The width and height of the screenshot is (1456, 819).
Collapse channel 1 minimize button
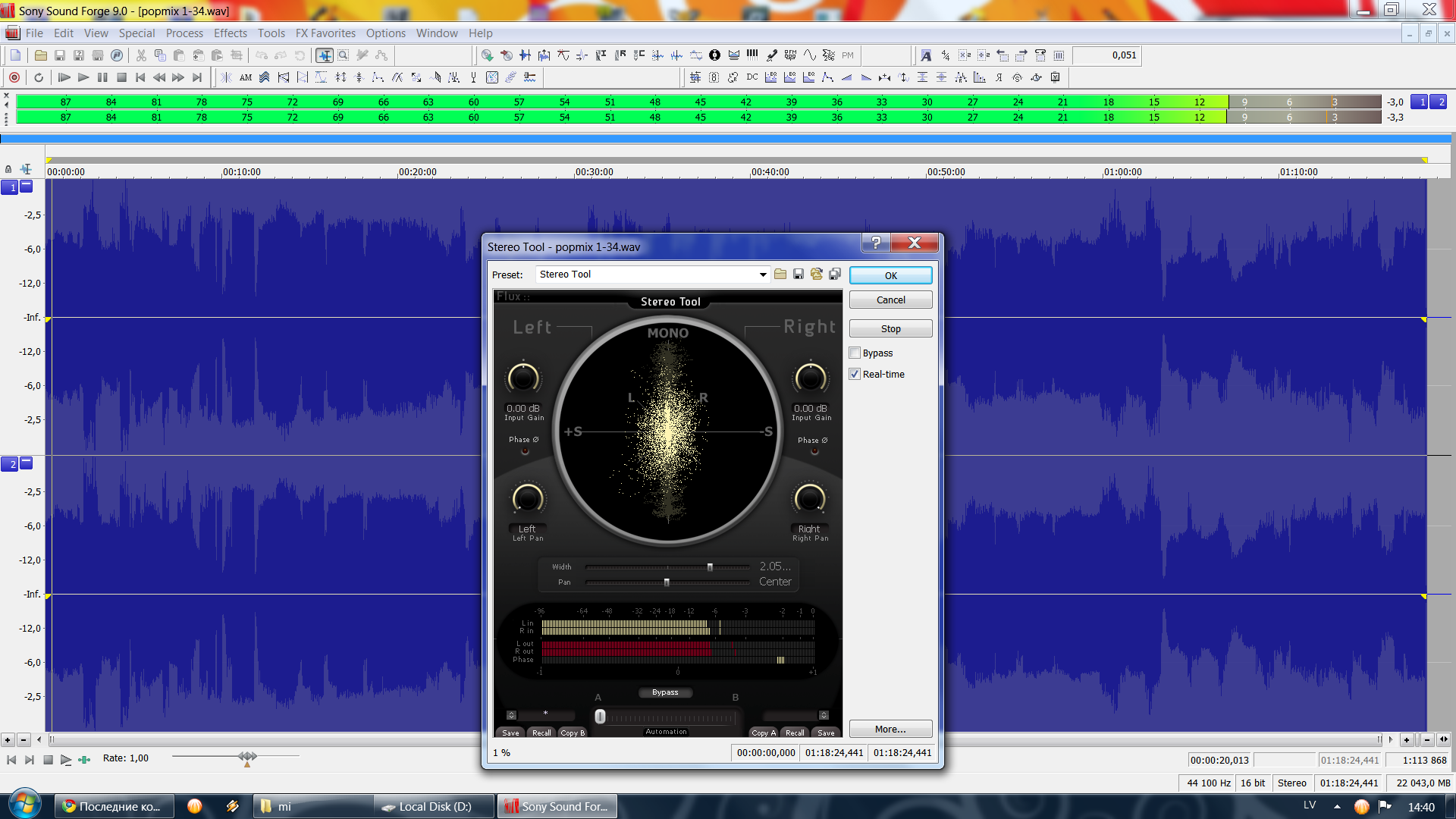(x=27, y=186)
